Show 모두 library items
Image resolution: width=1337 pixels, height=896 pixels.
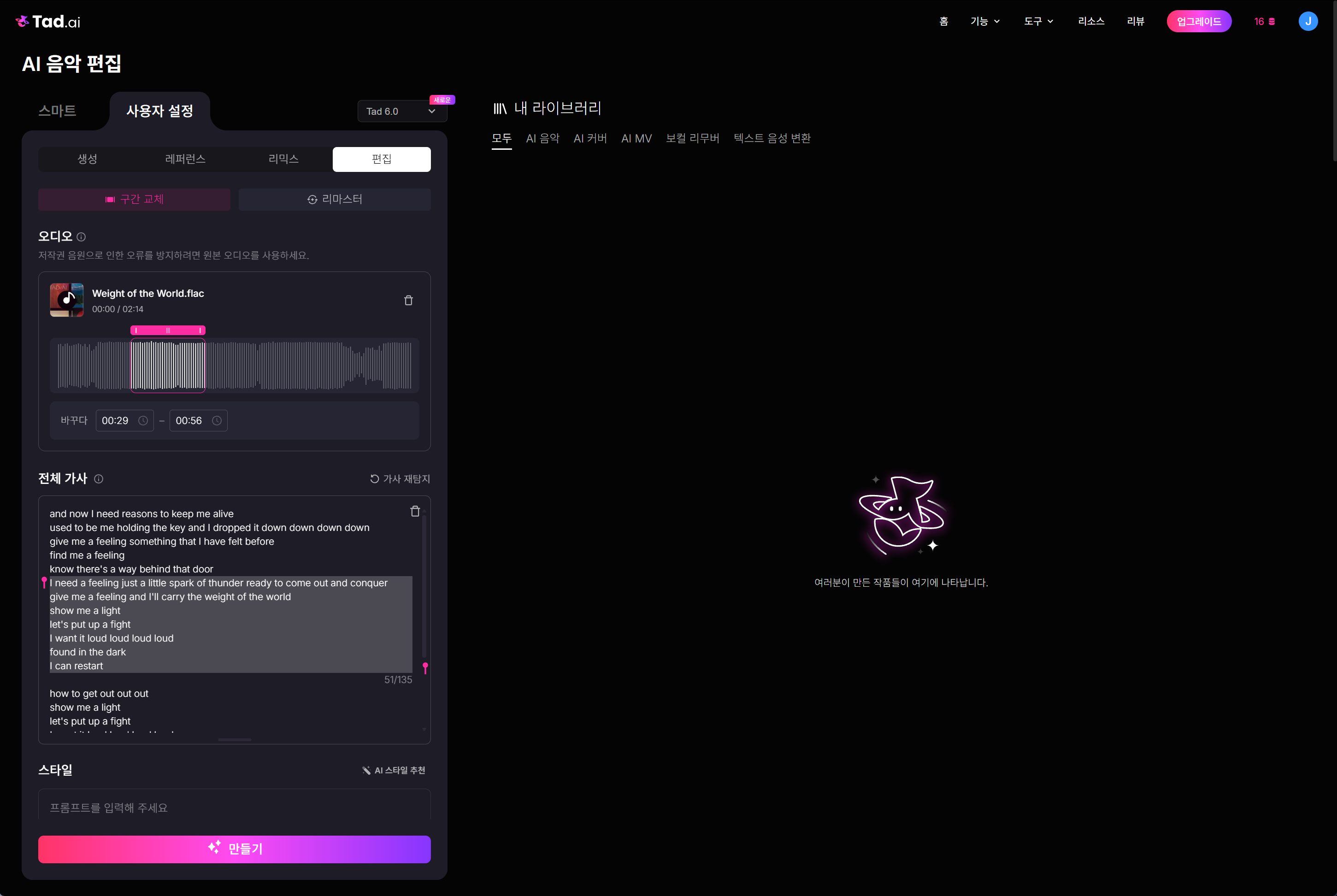[501, 138]
